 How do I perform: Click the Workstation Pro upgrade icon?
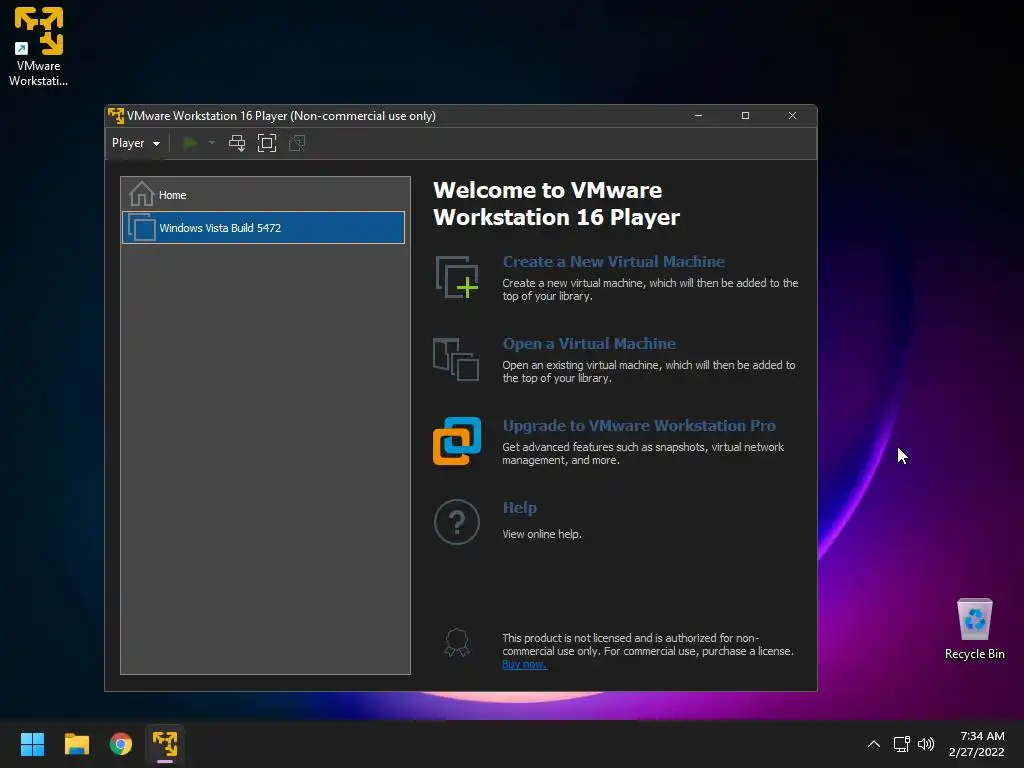[457, 441]
